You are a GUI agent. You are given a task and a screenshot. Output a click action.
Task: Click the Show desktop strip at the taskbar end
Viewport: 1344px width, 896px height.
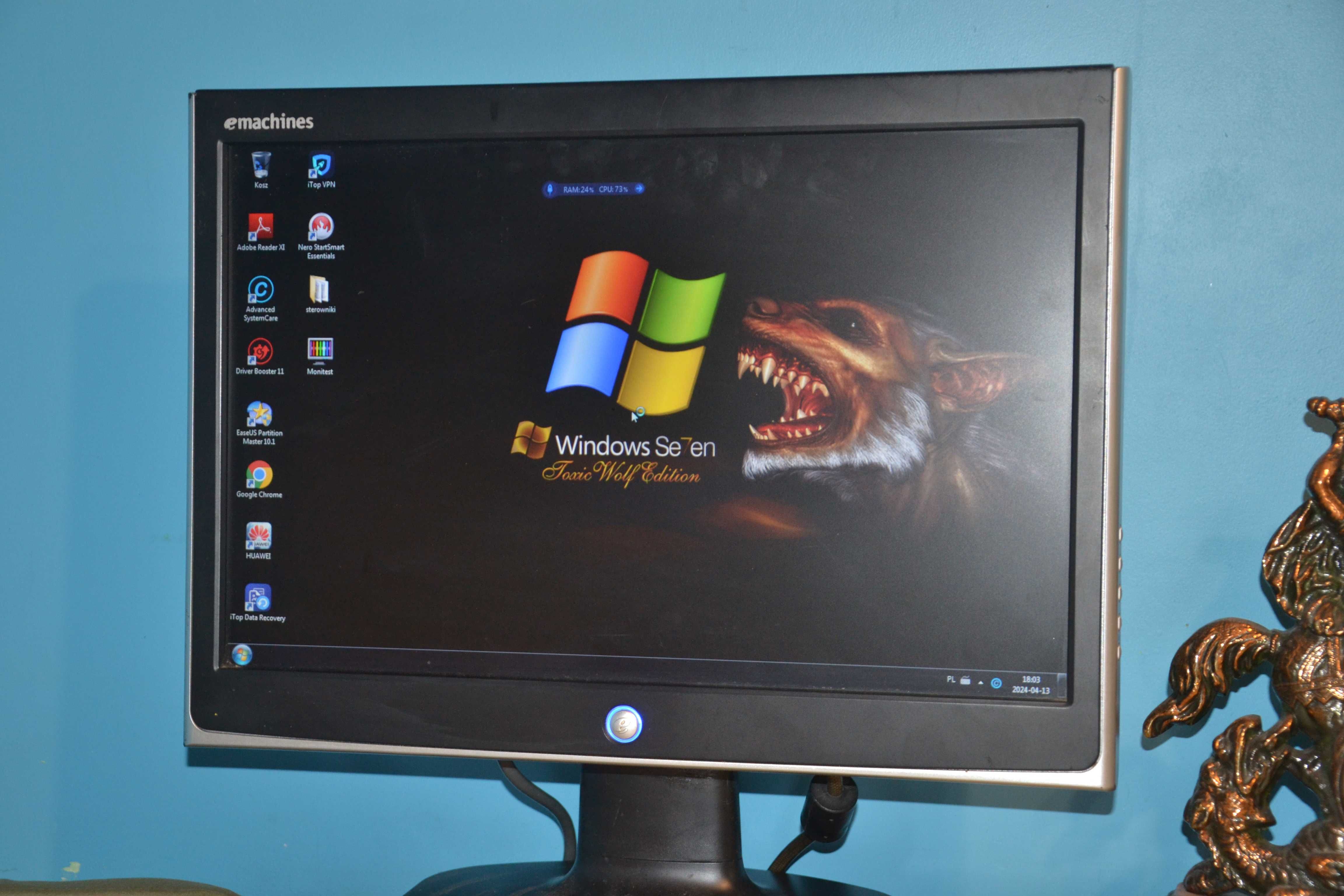[x=1062, y=686]
